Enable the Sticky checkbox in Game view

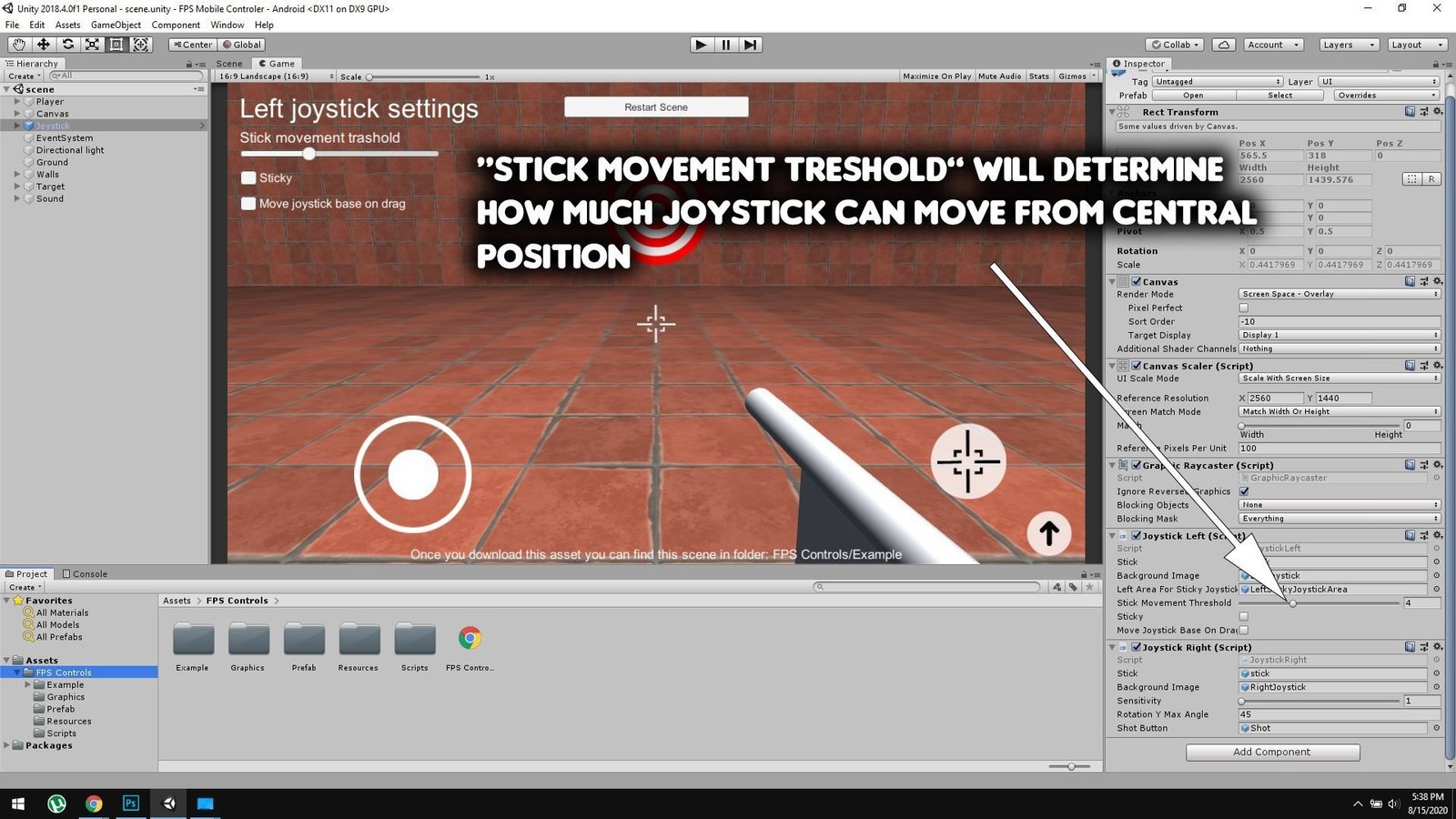[x=248, y=178]
